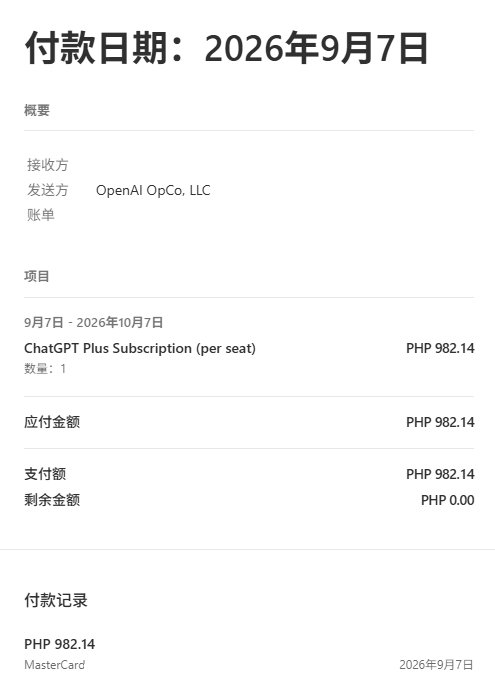Click the MasterCard payment method text
Image resolution: width=495 pixels, height=689 pixels.
tap(54, 665)
